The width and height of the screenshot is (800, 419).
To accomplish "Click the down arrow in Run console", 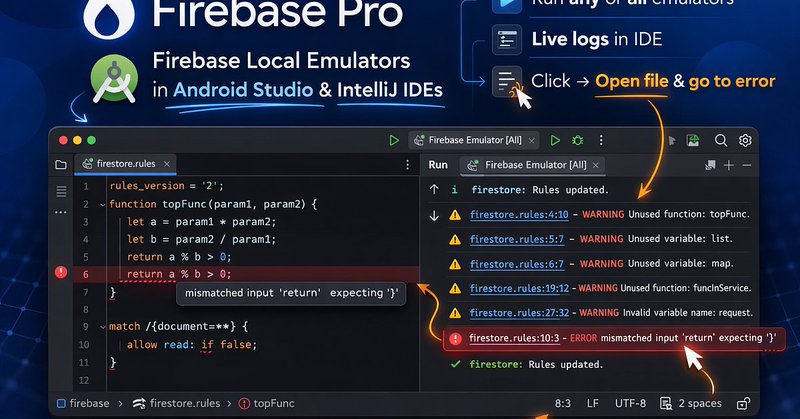I will pos(434,215).
